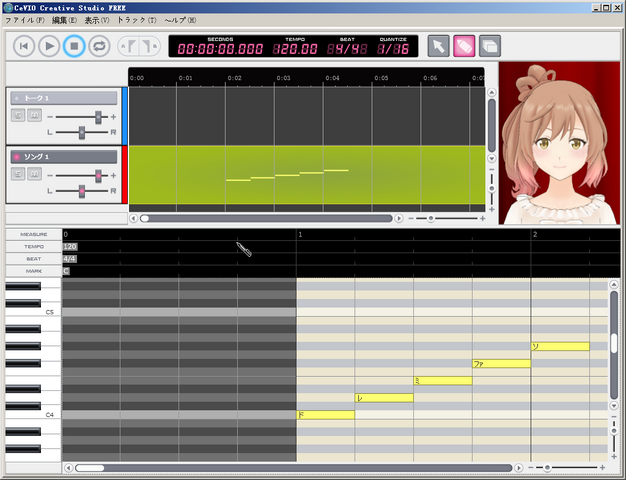The height and width of the screenshot is (480, 626).
Task: Click the ソング 1 volume minus icon
Action: [50, 176]
